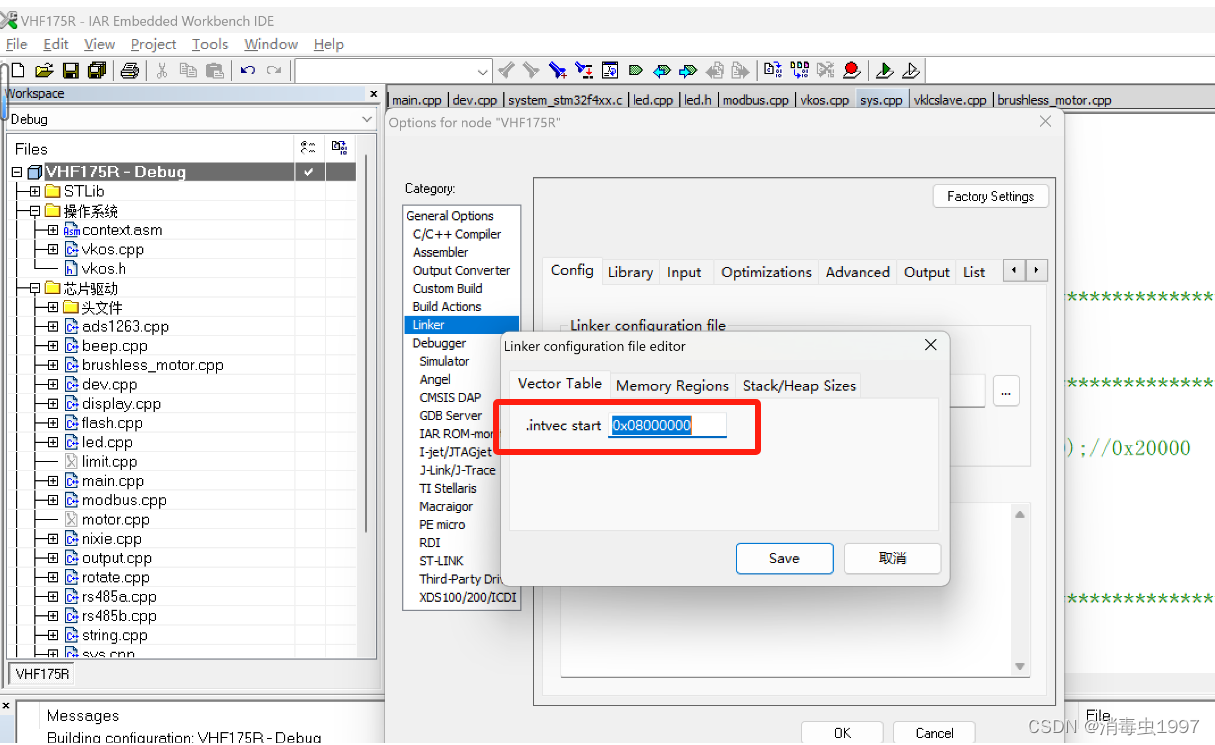
Task: Click the Options lower pane scroll-down arrow
Action: pyautogui.click(x=1020, y=666)
